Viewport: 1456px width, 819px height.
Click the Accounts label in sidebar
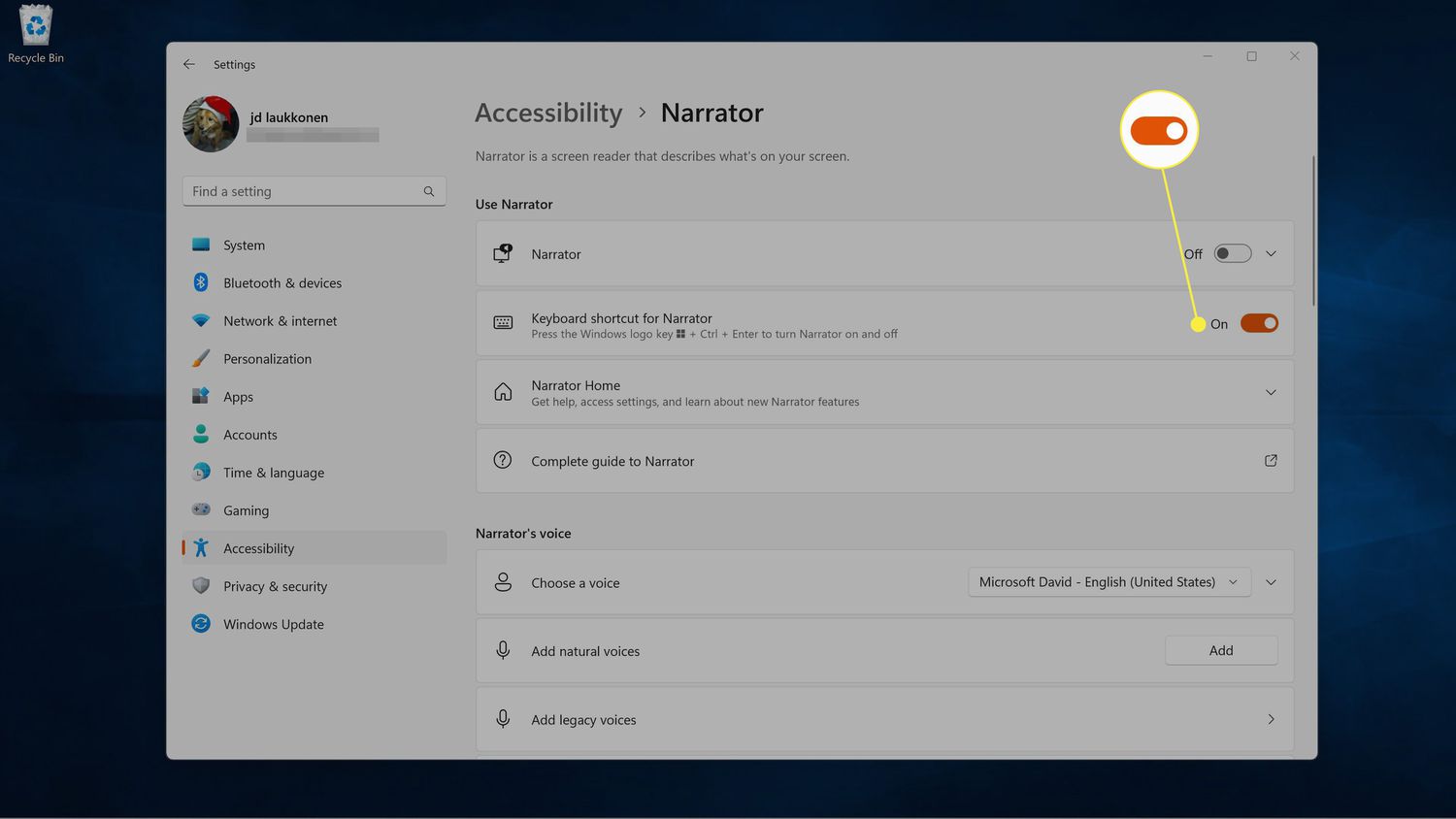click(250, 435)
